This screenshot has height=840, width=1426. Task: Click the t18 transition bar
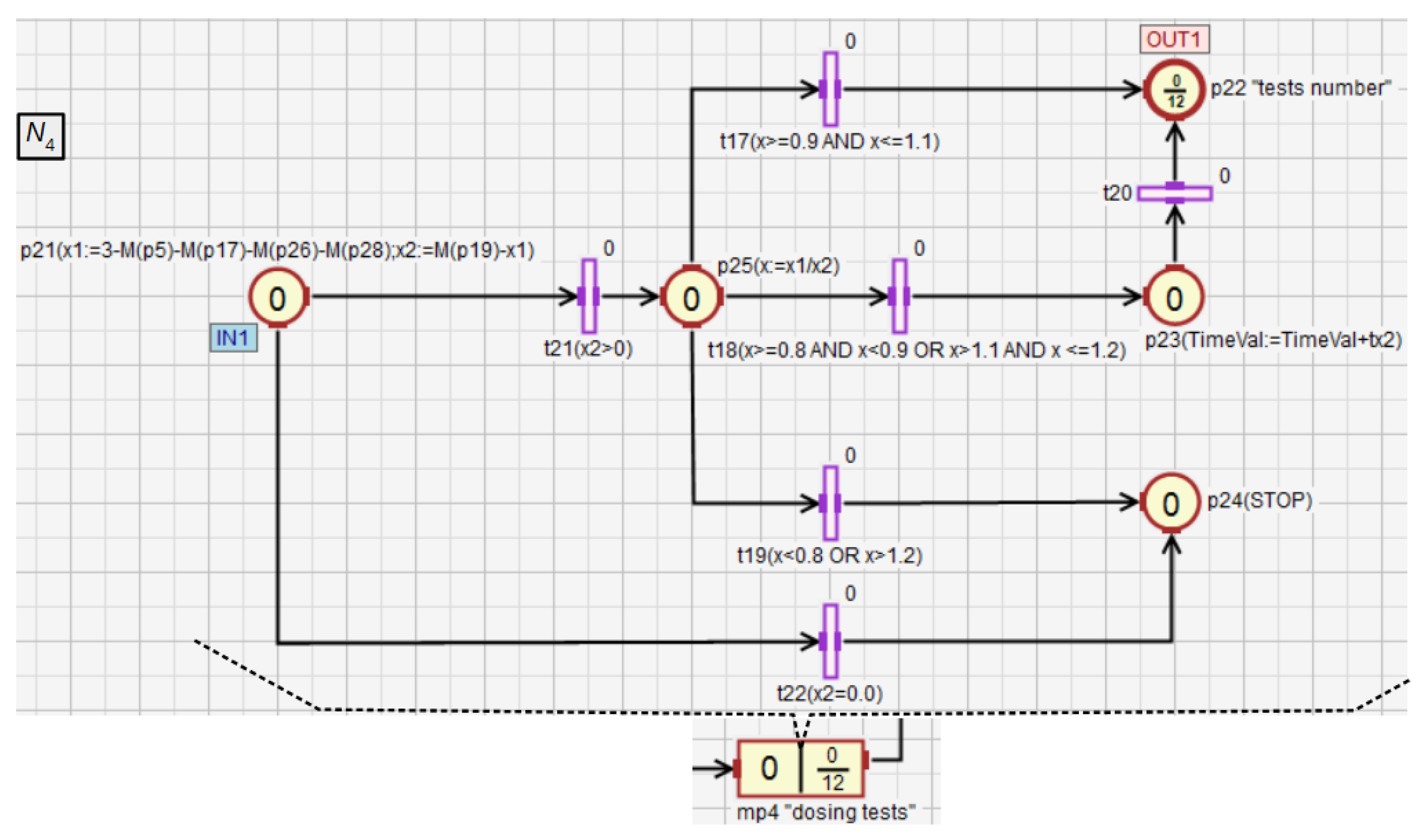899,296
